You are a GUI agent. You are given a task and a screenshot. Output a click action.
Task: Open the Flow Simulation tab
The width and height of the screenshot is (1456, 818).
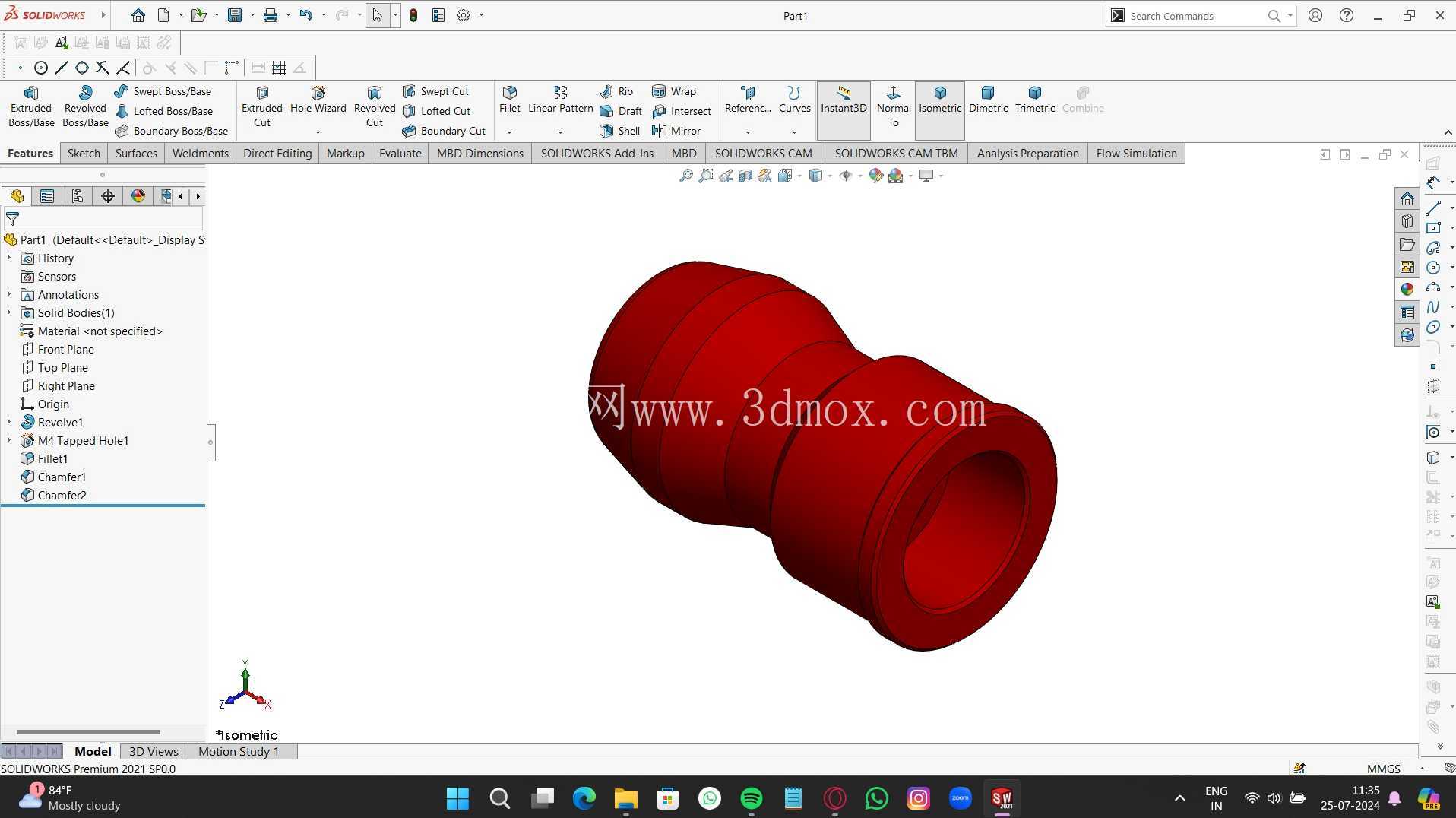1136,153
